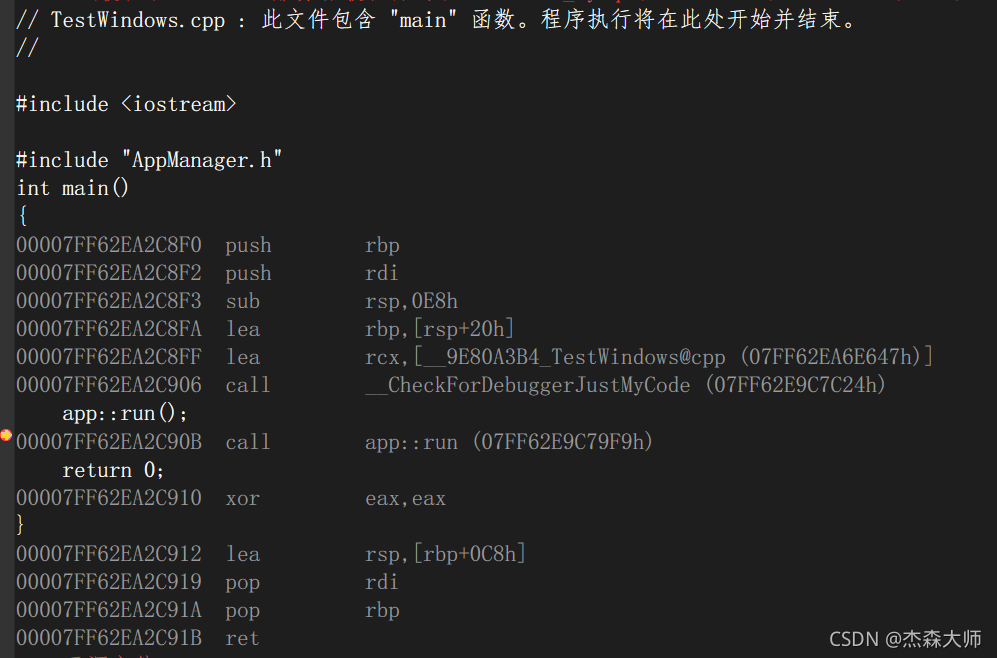The height and width of the screenshot is (658, 997).
Task: Select the pop rdi instruction line
Action: pos(207,582)
